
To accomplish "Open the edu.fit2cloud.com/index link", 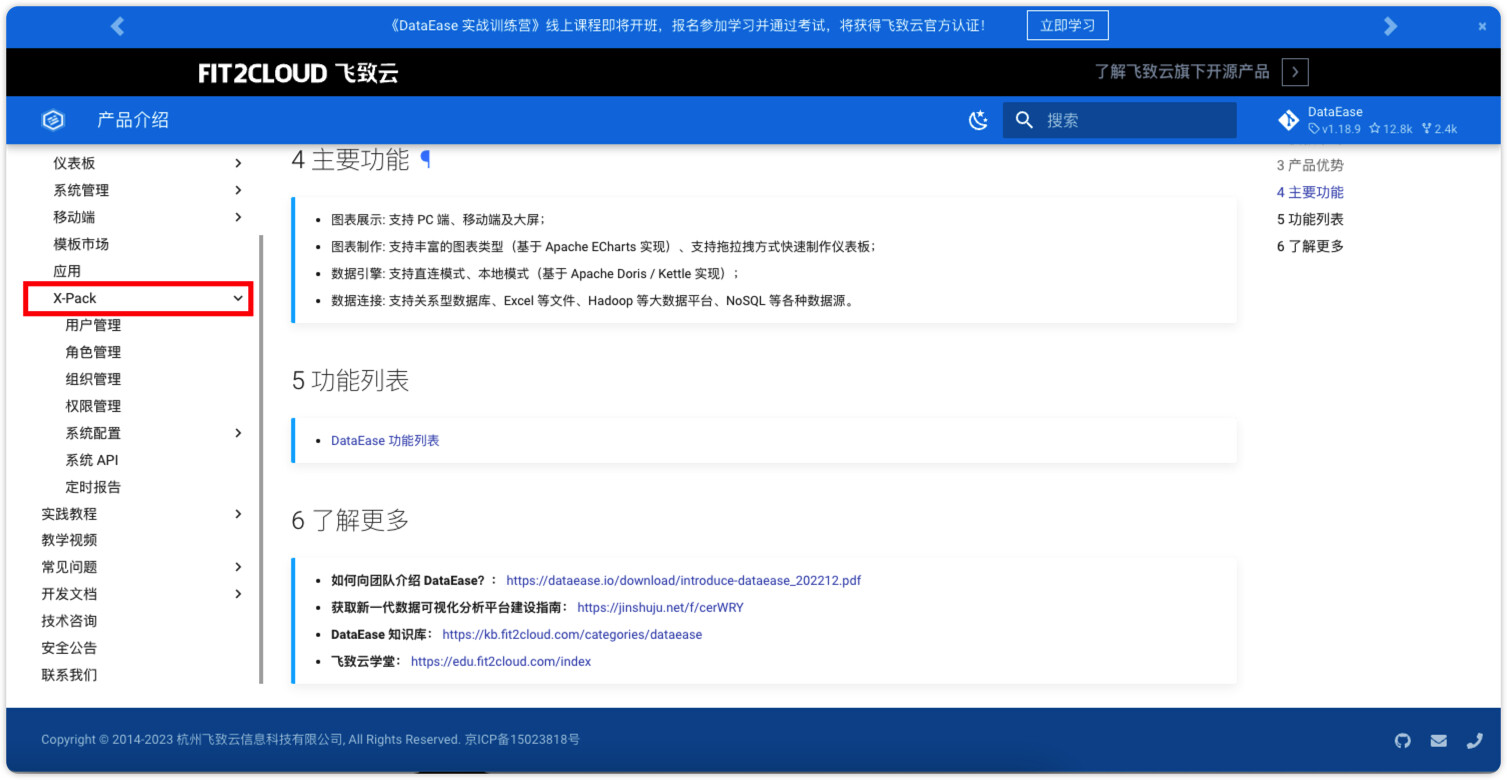I will (501, 661).
